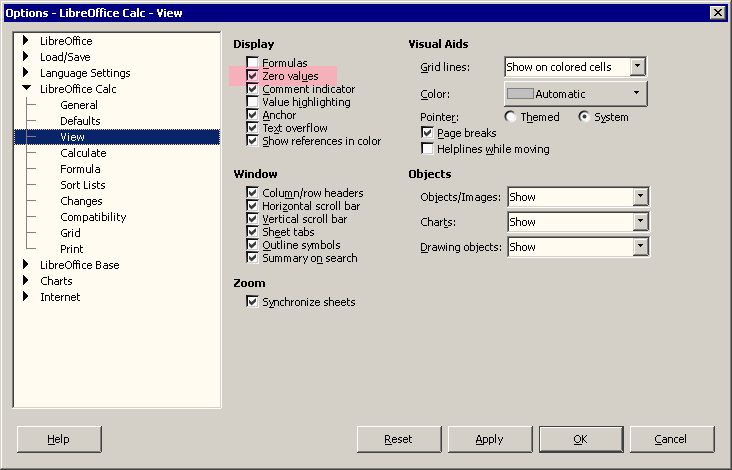Open the grid Color picker dropdown

(x=576, y=94)
